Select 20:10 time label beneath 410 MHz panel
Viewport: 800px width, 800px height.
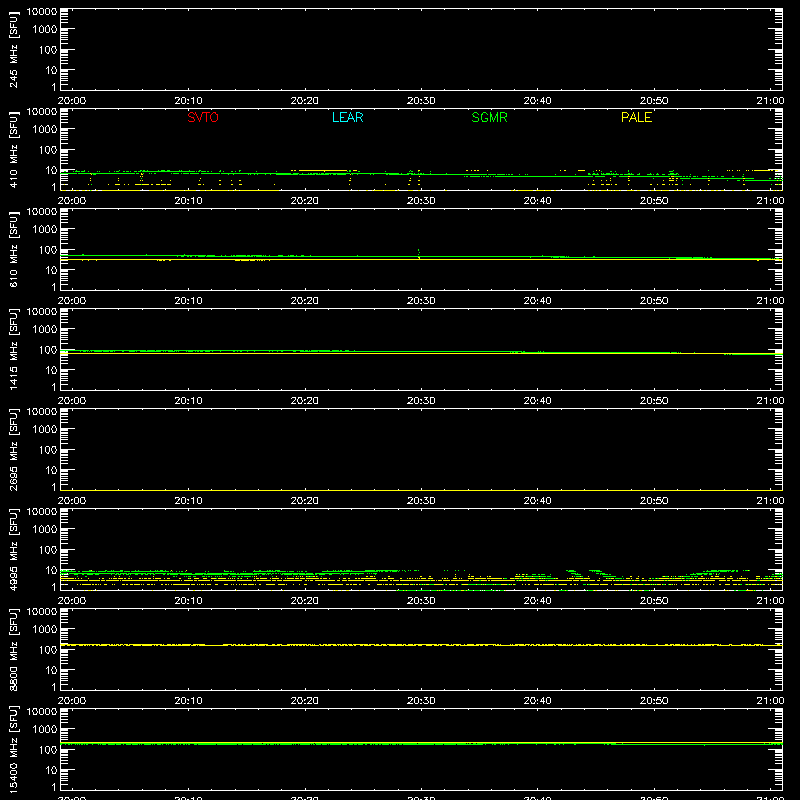188,201
